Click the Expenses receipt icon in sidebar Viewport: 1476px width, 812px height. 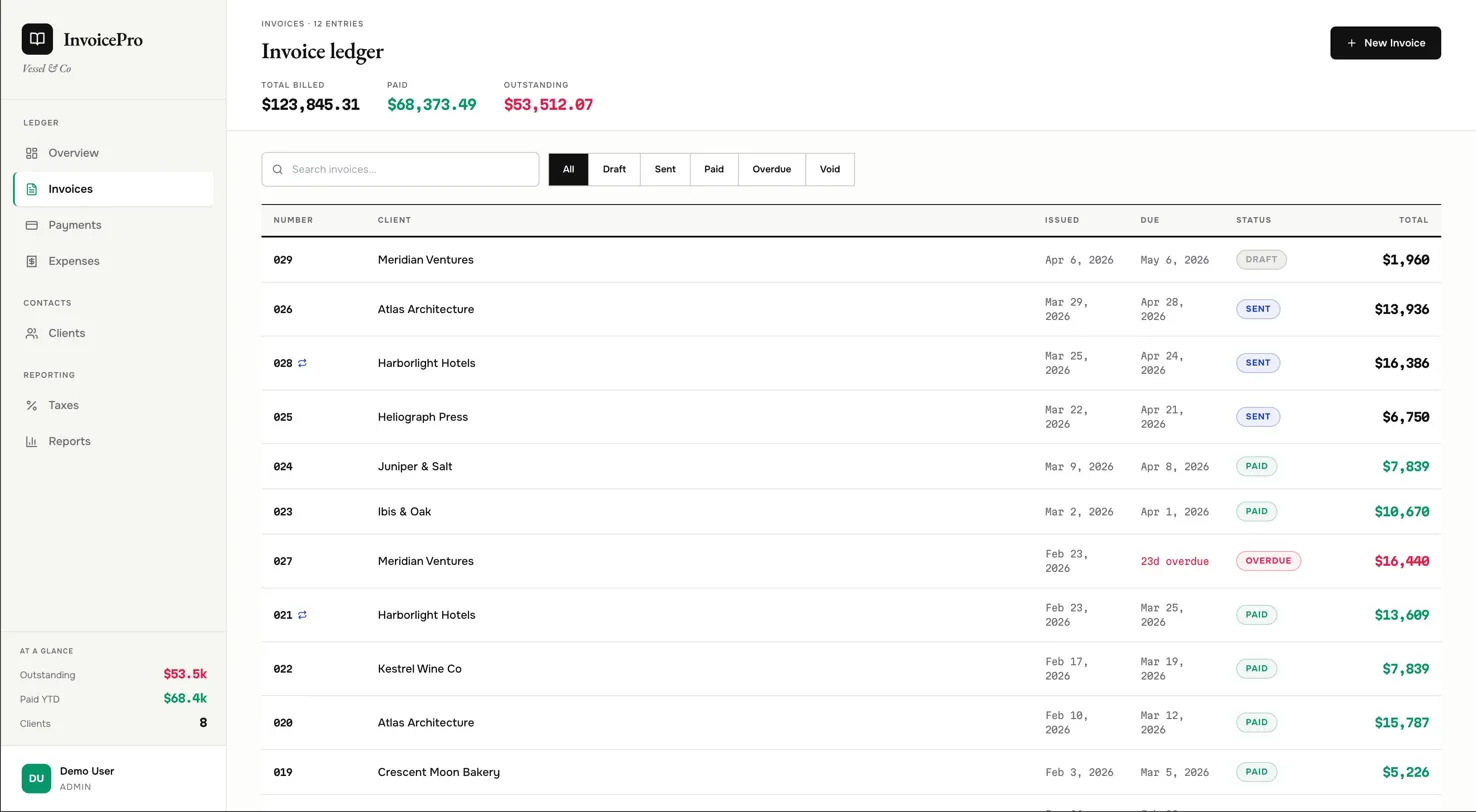31,261
